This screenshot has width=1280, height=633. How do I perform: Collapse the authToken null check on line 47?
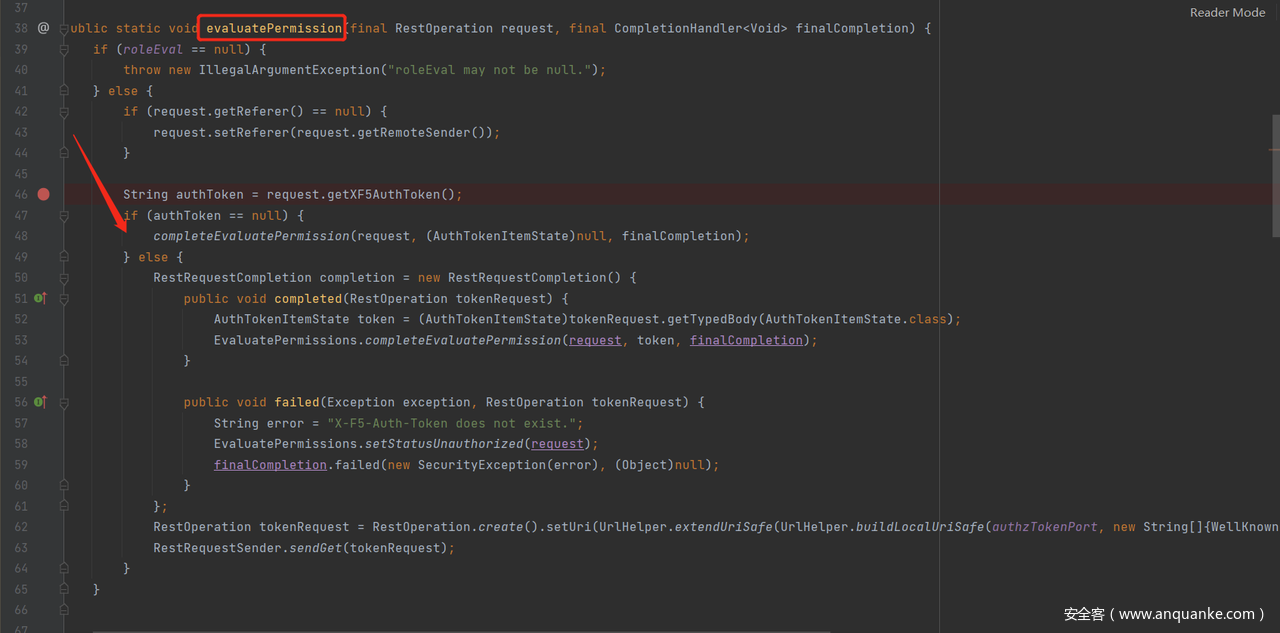(x=64, y=216)
